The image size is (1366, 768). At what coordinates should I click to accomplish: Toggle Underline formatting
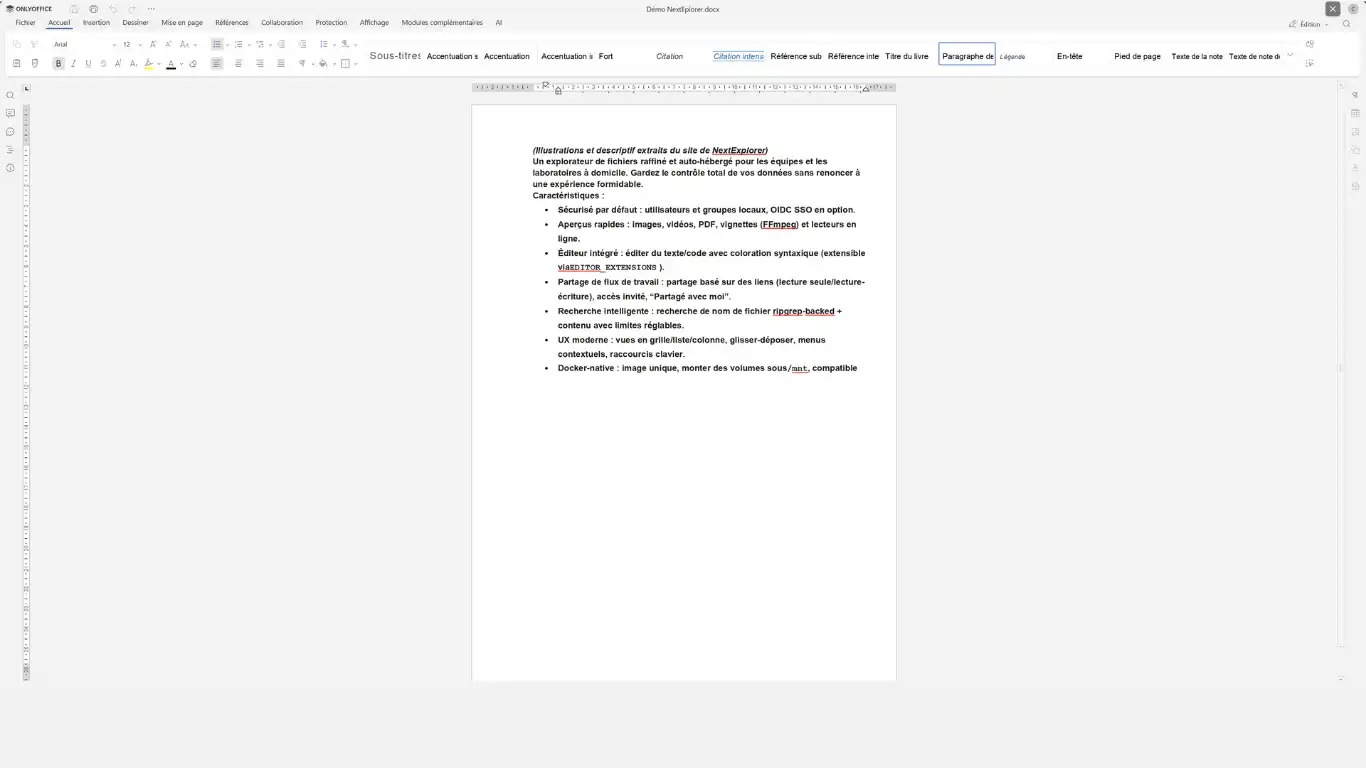point(88,63)
